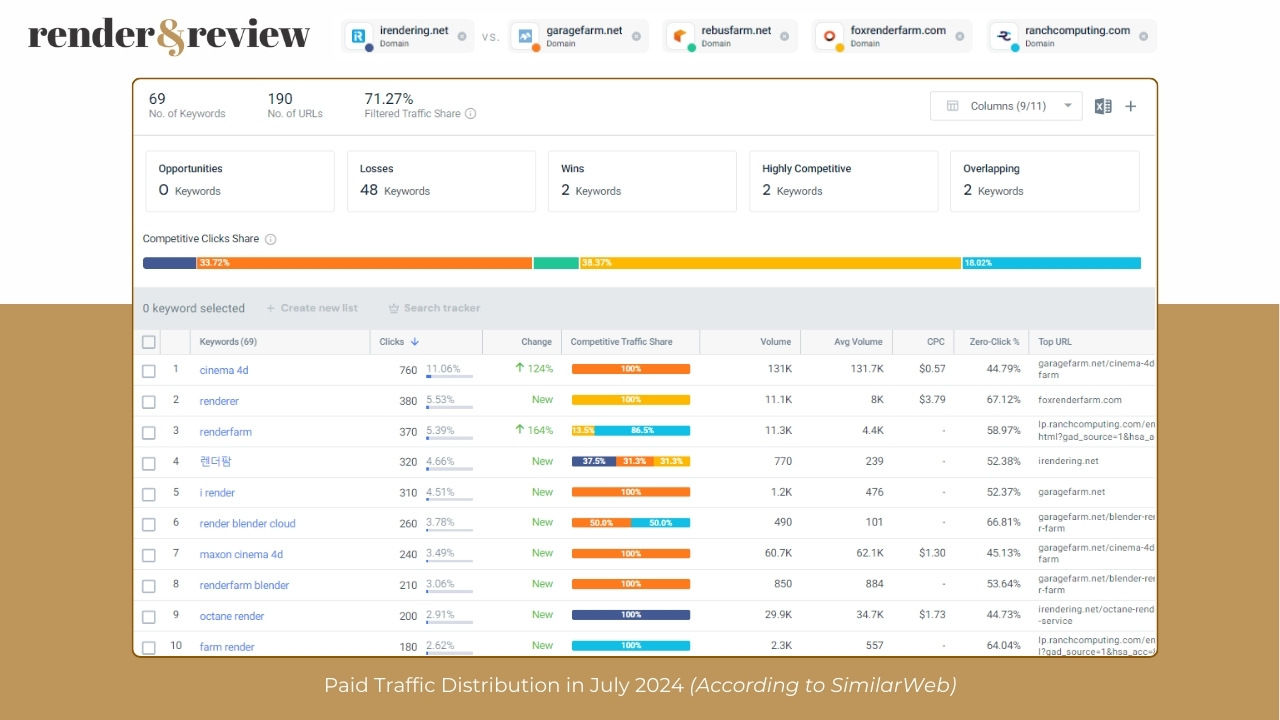The width and height of the screenshot is (1280, 720).
Task: Check the i render row checkbox
Action: 149,494
